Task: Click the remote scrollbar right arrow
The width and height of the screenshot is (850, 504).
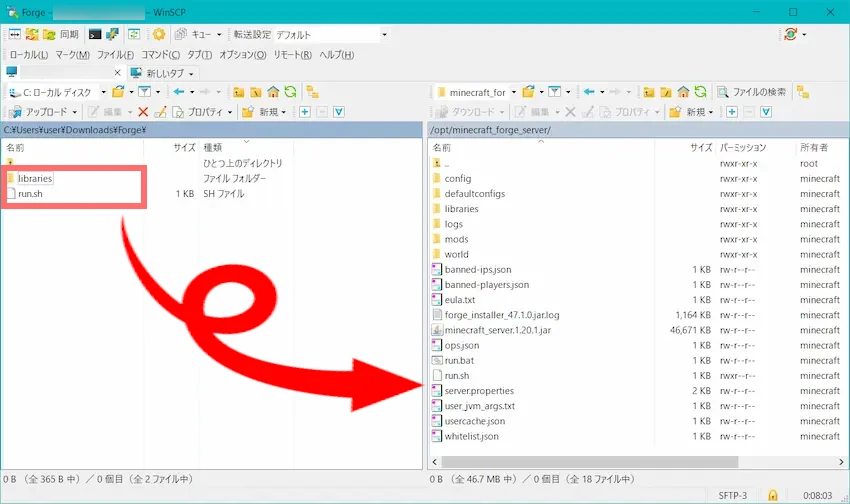Action: [841, 462]
